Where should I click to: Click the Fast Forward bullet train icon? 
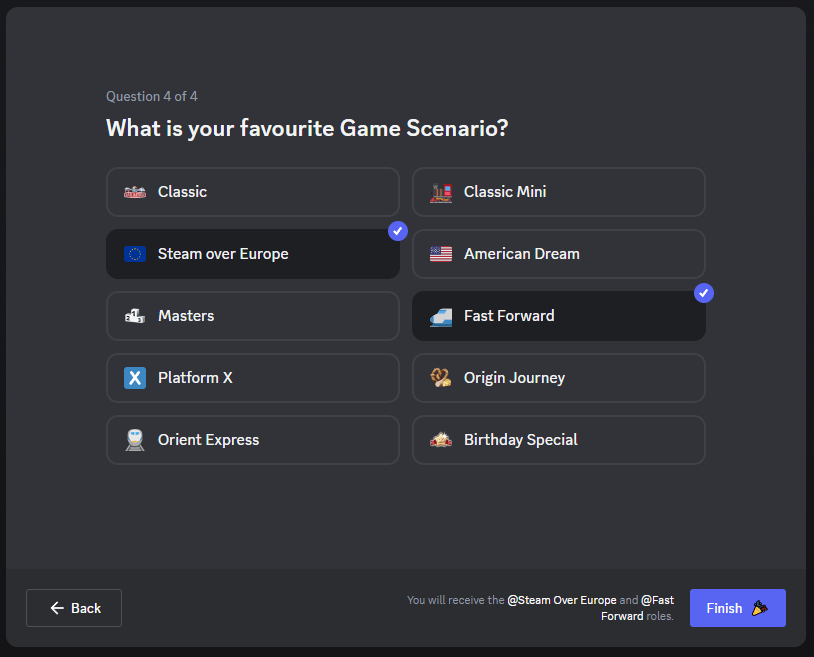pyautogui.click(x=441, y=316)
